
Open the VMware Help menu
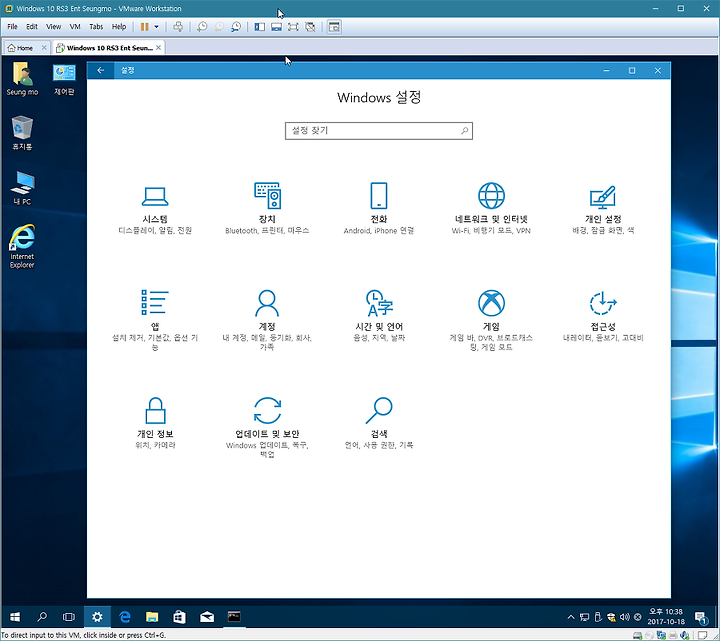pos(119,27)
